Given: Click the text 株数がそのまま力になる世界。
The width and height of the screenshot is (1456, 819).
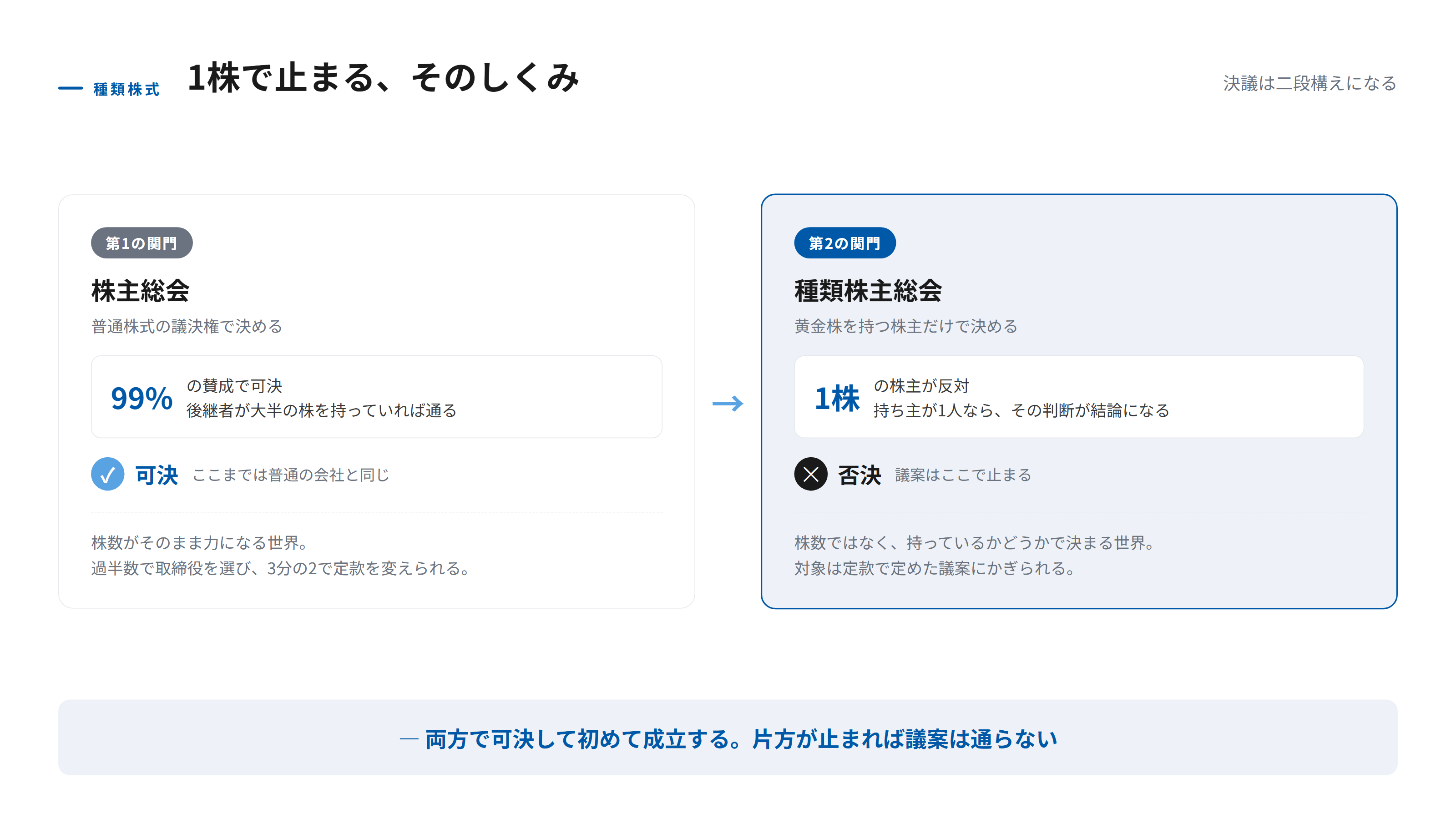Looking at the screenshot, I should pos(199,543).
